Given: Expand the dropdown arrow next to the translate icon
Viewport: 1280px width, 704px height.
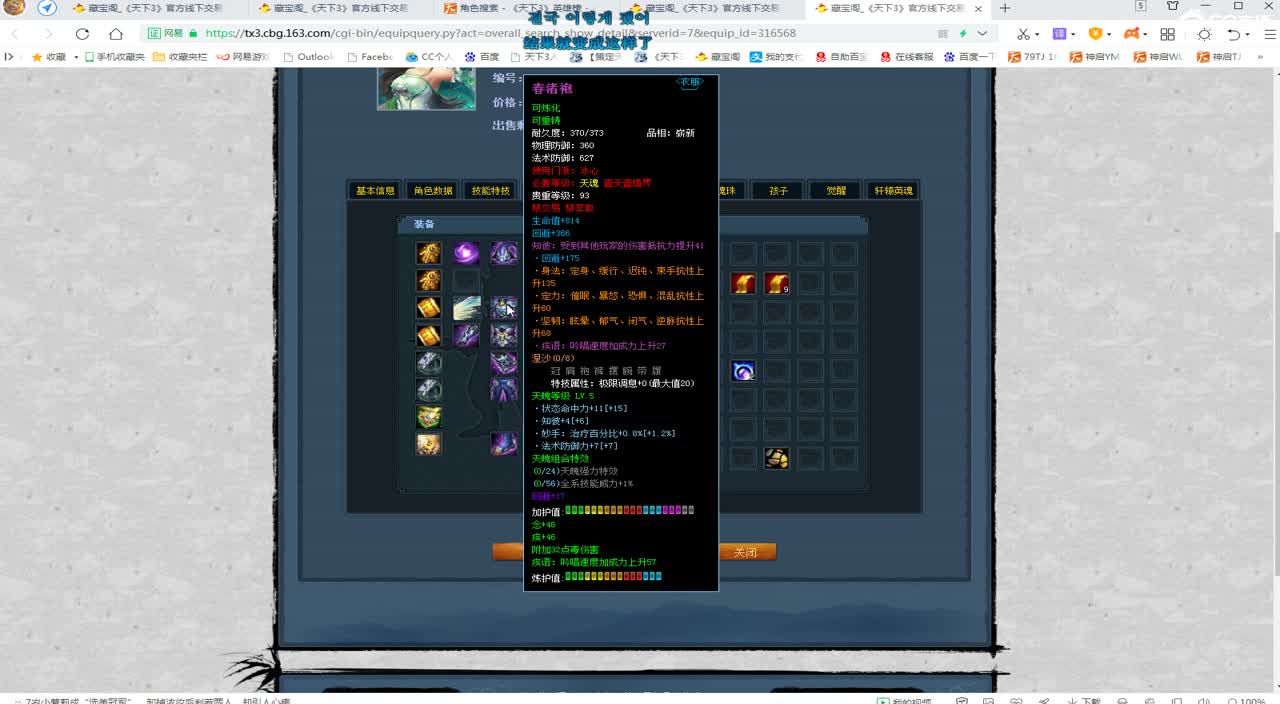Looking at the screenshot, I should coord(1073,34).
